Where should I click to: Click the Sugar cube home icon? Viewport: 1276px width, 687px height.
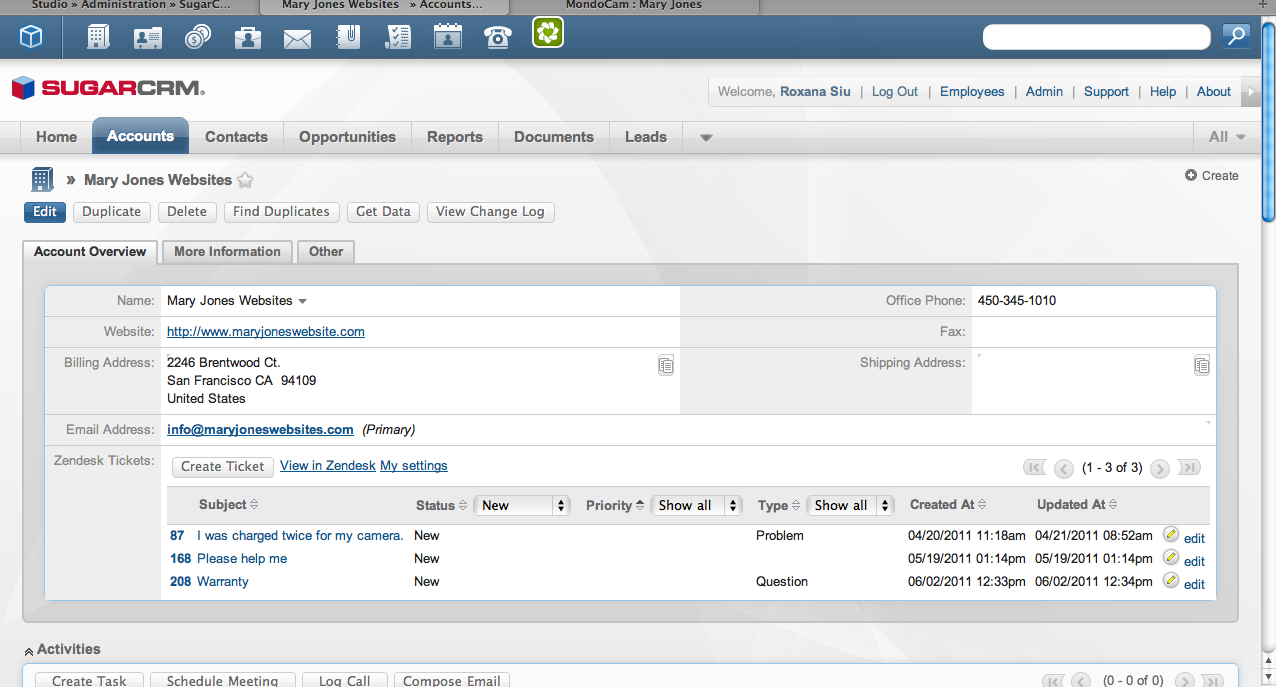(31, 38)
